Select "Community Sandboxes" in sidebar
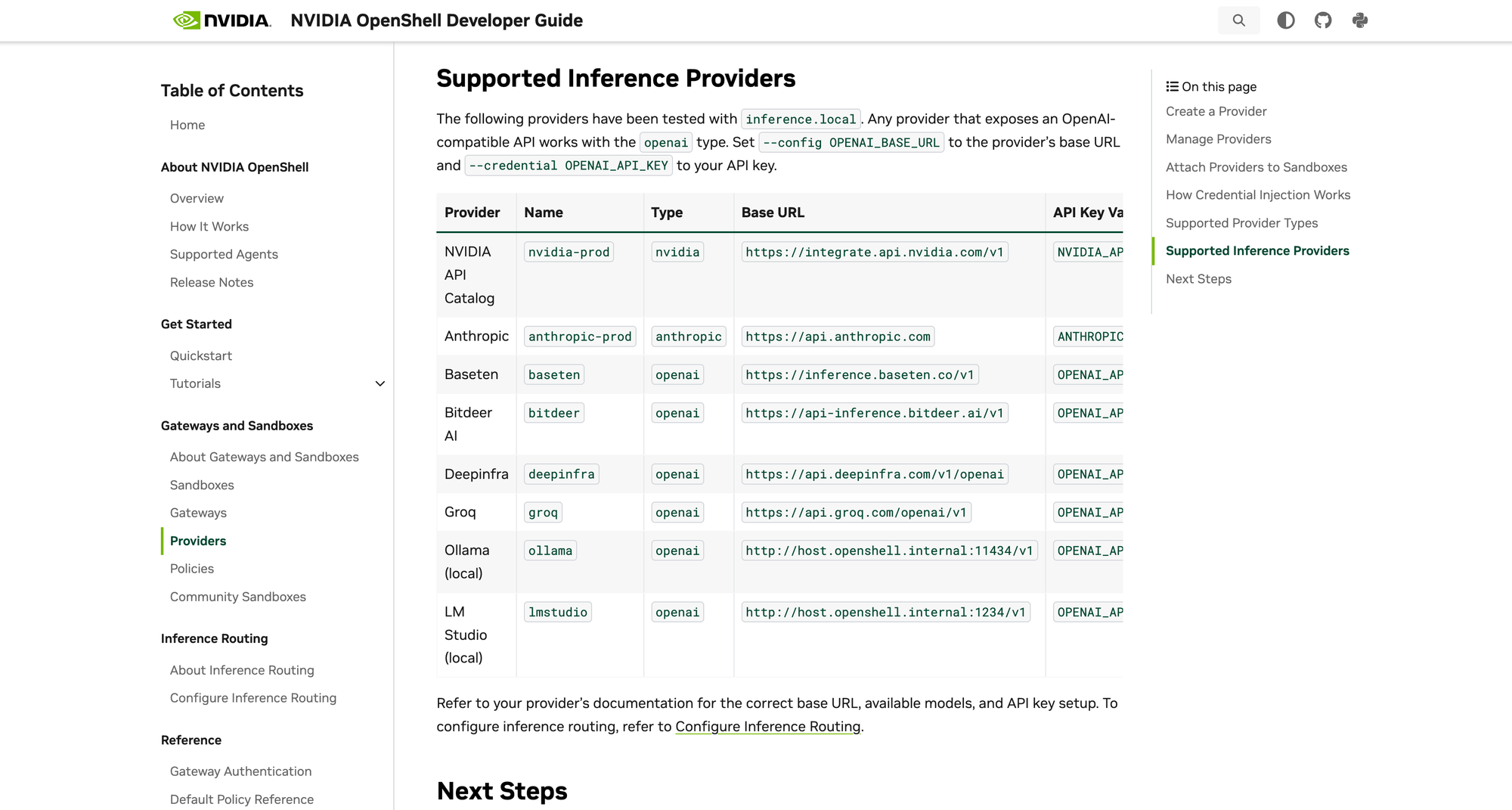Screen dimensions: 1512x810 [237, 597]
